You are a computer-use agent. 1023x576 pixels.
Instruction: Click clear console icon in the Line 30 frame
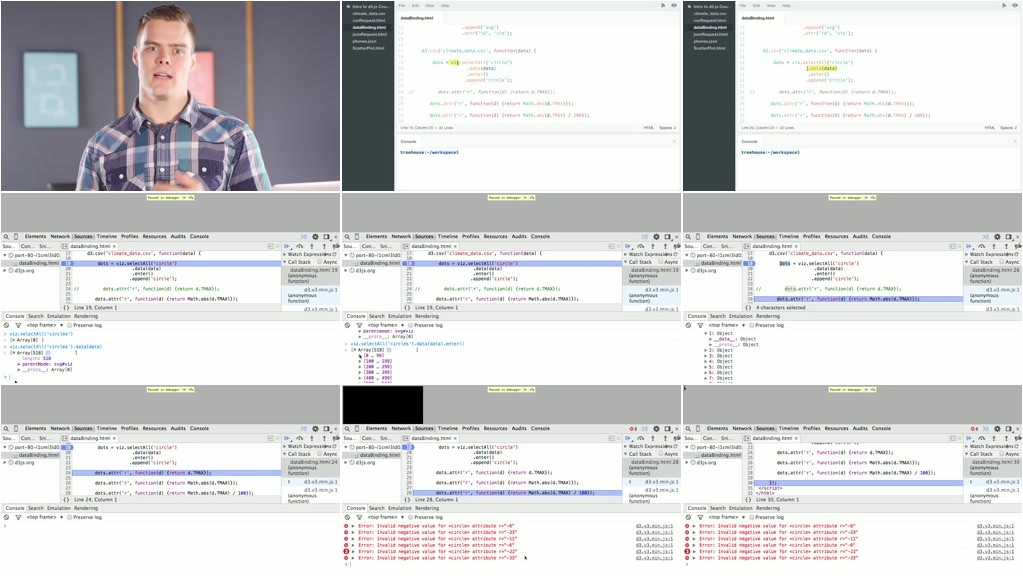688,517
